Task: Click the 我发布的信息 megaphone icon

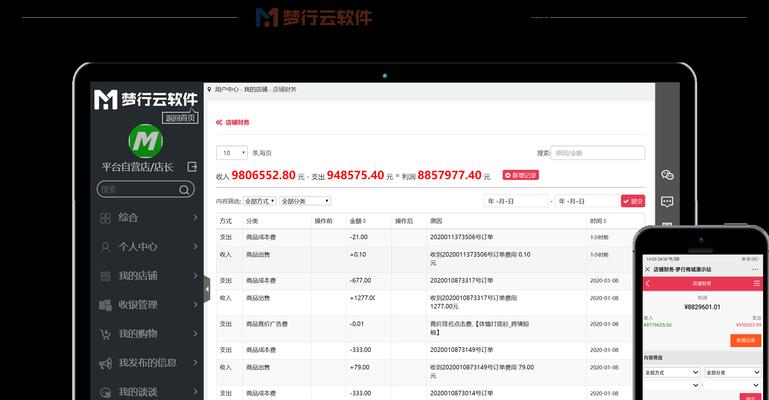Action: pyautogui.click(x=105, y=363)
